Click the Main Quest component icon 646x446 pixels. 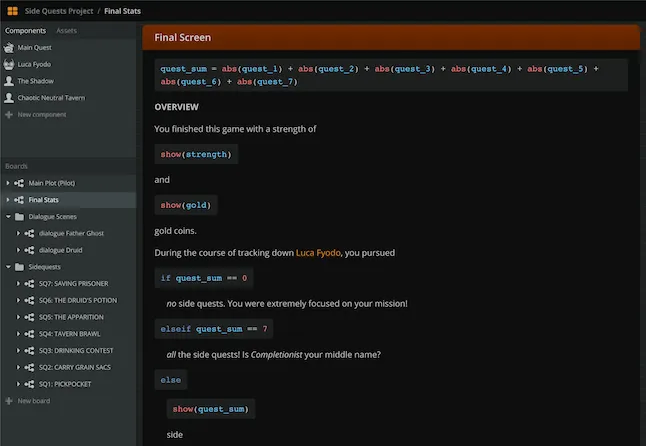click(9, 48)
